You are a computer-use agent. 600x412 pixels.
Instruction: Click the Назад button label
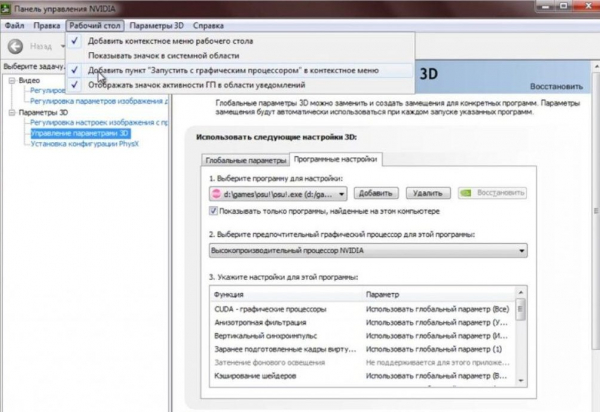pos(41,47)
